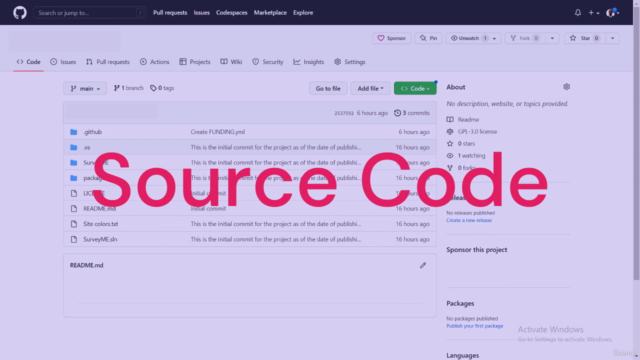This screenshot has width=640, height=360.
Task: Open Marketplace in top navigation
Action: (x=270, y=13)
